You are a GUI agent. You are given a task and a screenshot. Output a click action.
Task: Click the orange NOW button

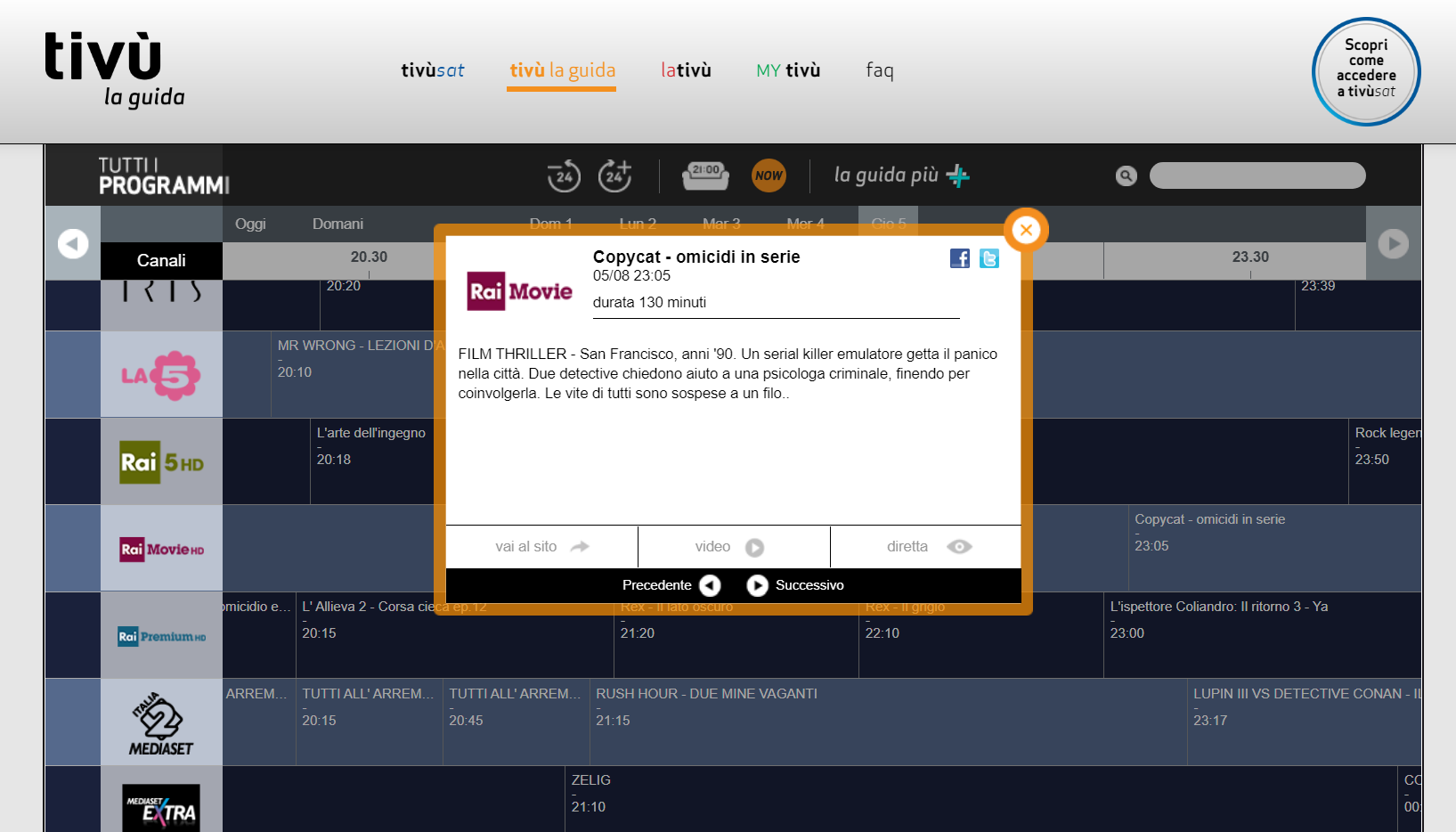[x=769, y=175]
